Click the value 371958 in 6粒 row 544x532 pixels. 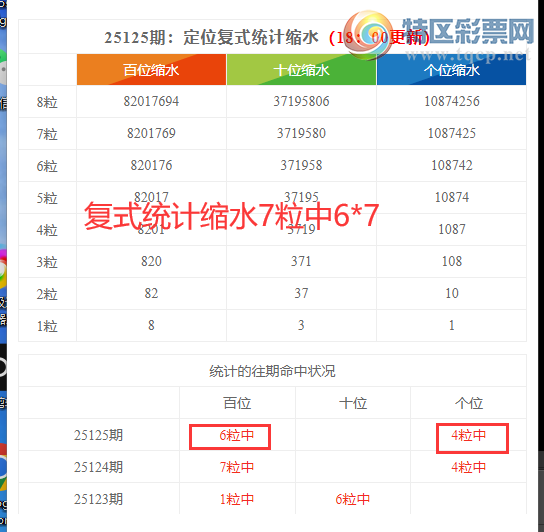click(x=301, y=165)
